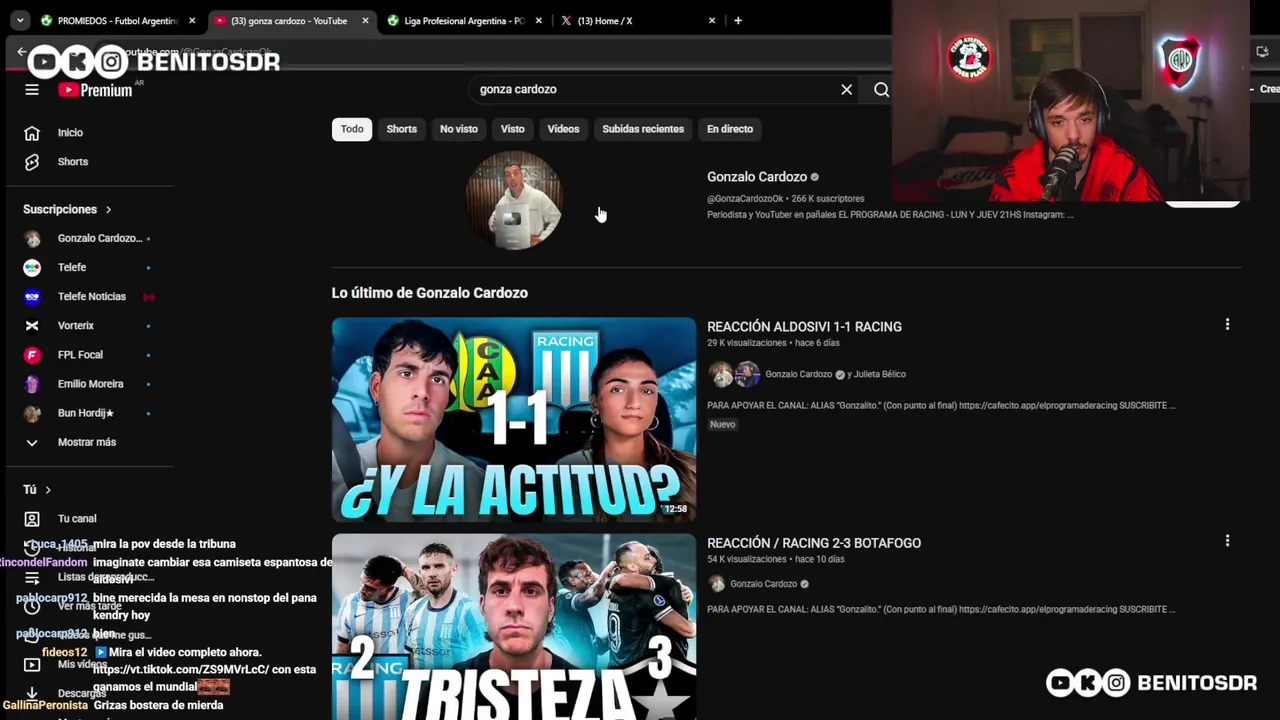
Task: Open a new browser tab
Action: tap(738, 20)
